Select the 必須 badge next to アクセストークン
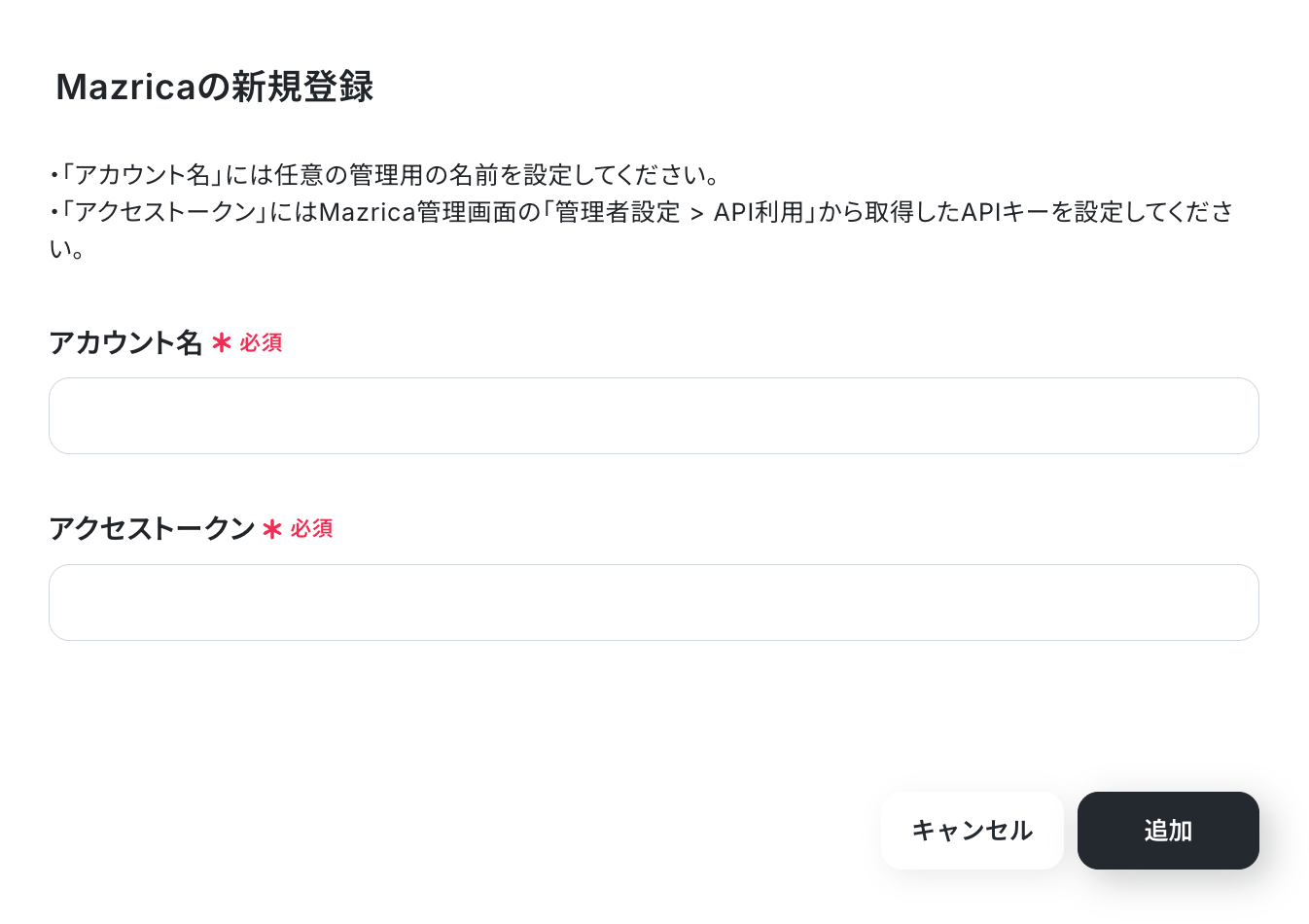This screenshot has height=924, width=1309. click(311, 529)
